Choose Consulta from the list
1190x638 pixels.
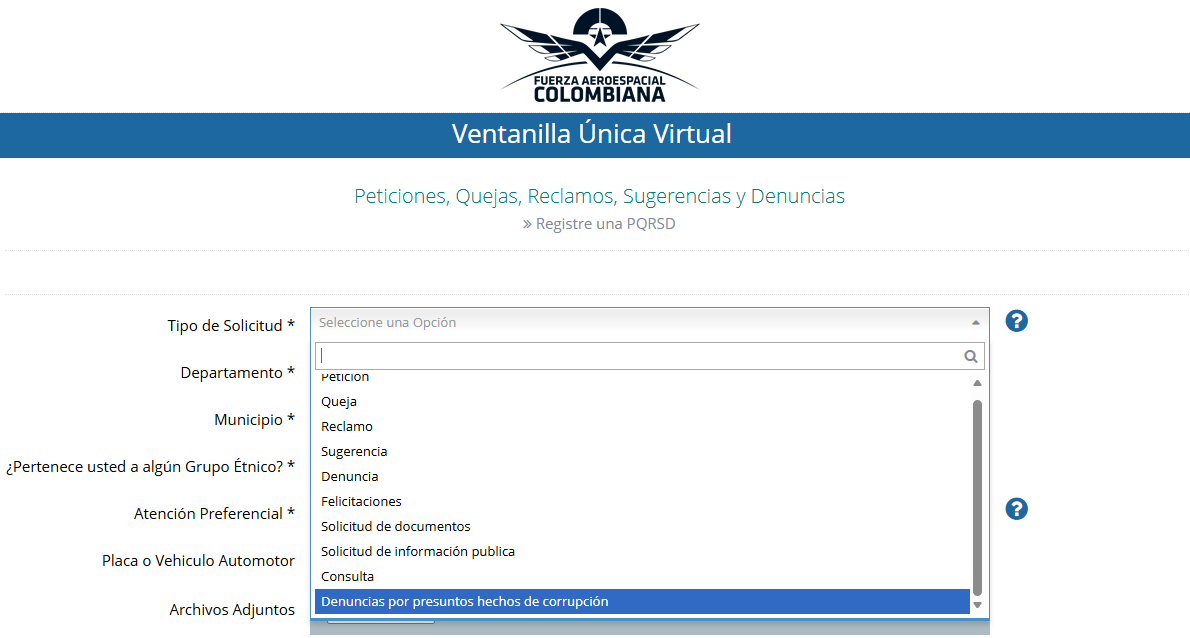coord(348,576)
